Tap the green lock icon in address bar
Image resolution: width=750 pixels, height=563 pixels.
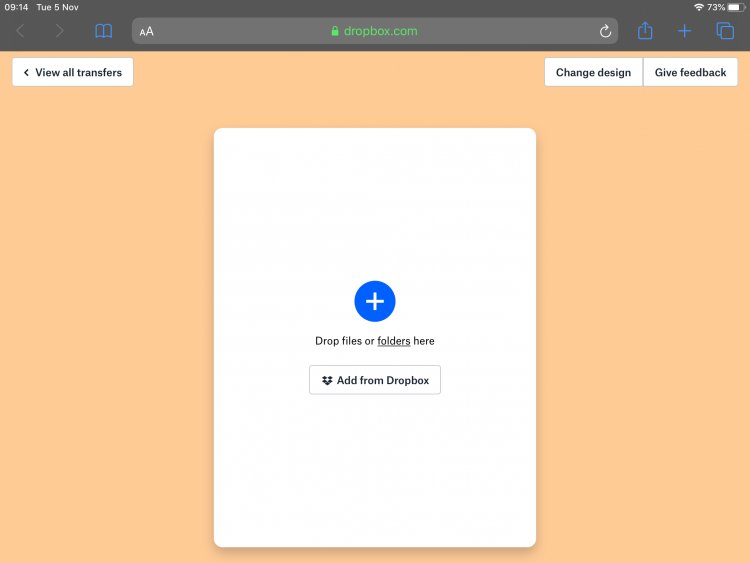tap(335, 31)
